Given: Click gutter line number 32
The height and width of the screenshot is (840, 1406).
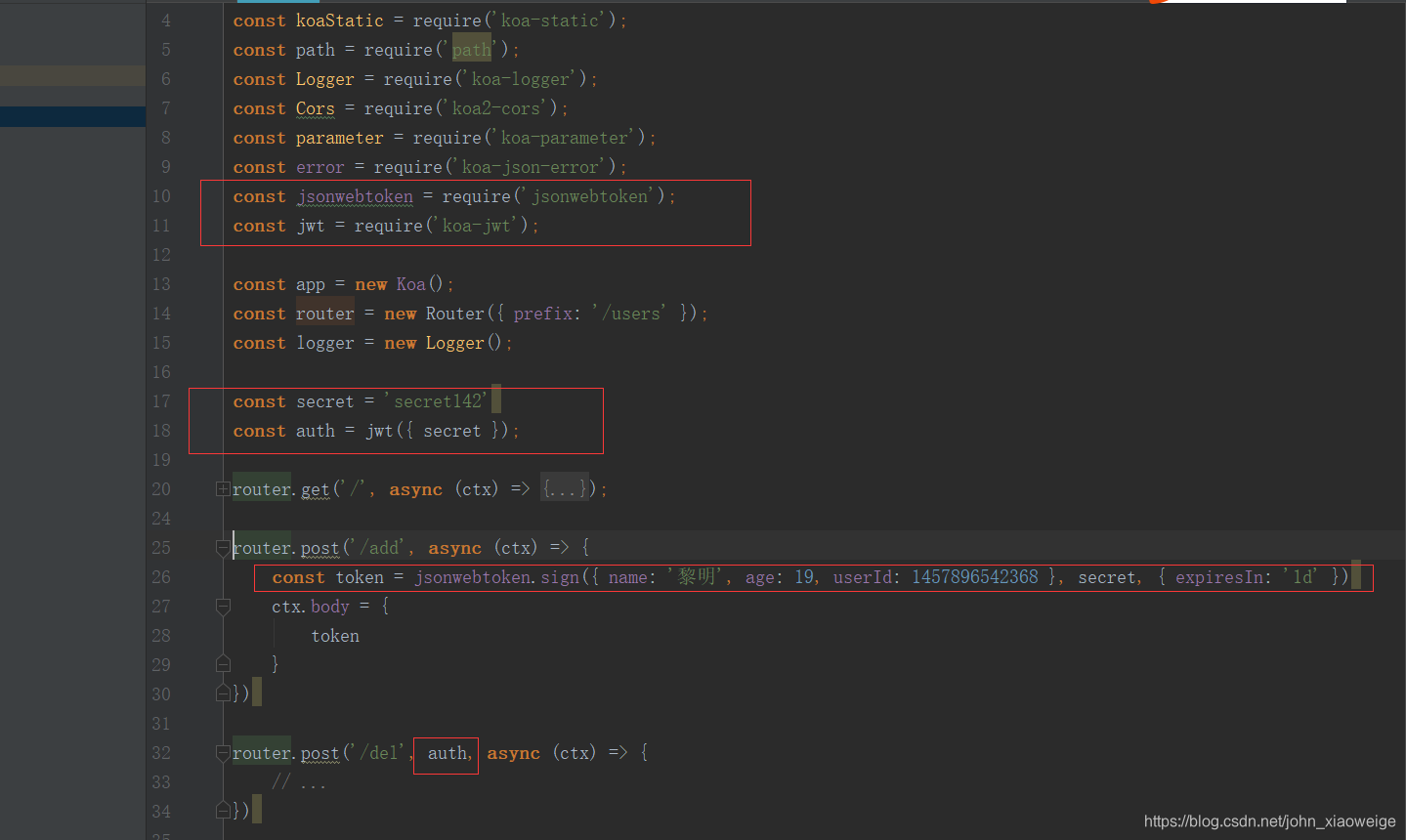Looking at the screenshot, I should tap(161, 753).
